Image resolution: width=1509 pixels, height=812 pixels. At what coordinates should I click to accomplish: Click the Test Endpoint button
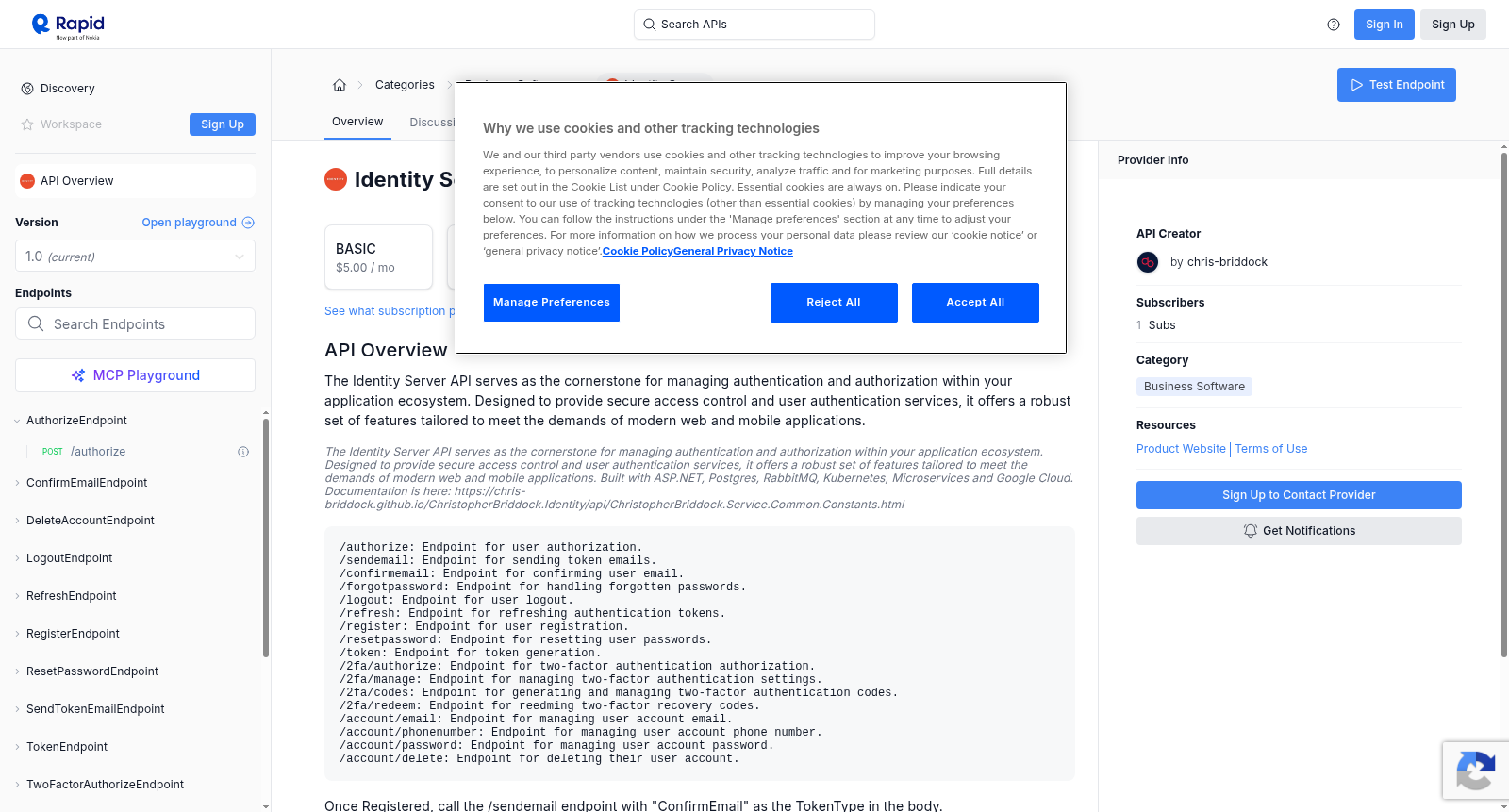1397,85
